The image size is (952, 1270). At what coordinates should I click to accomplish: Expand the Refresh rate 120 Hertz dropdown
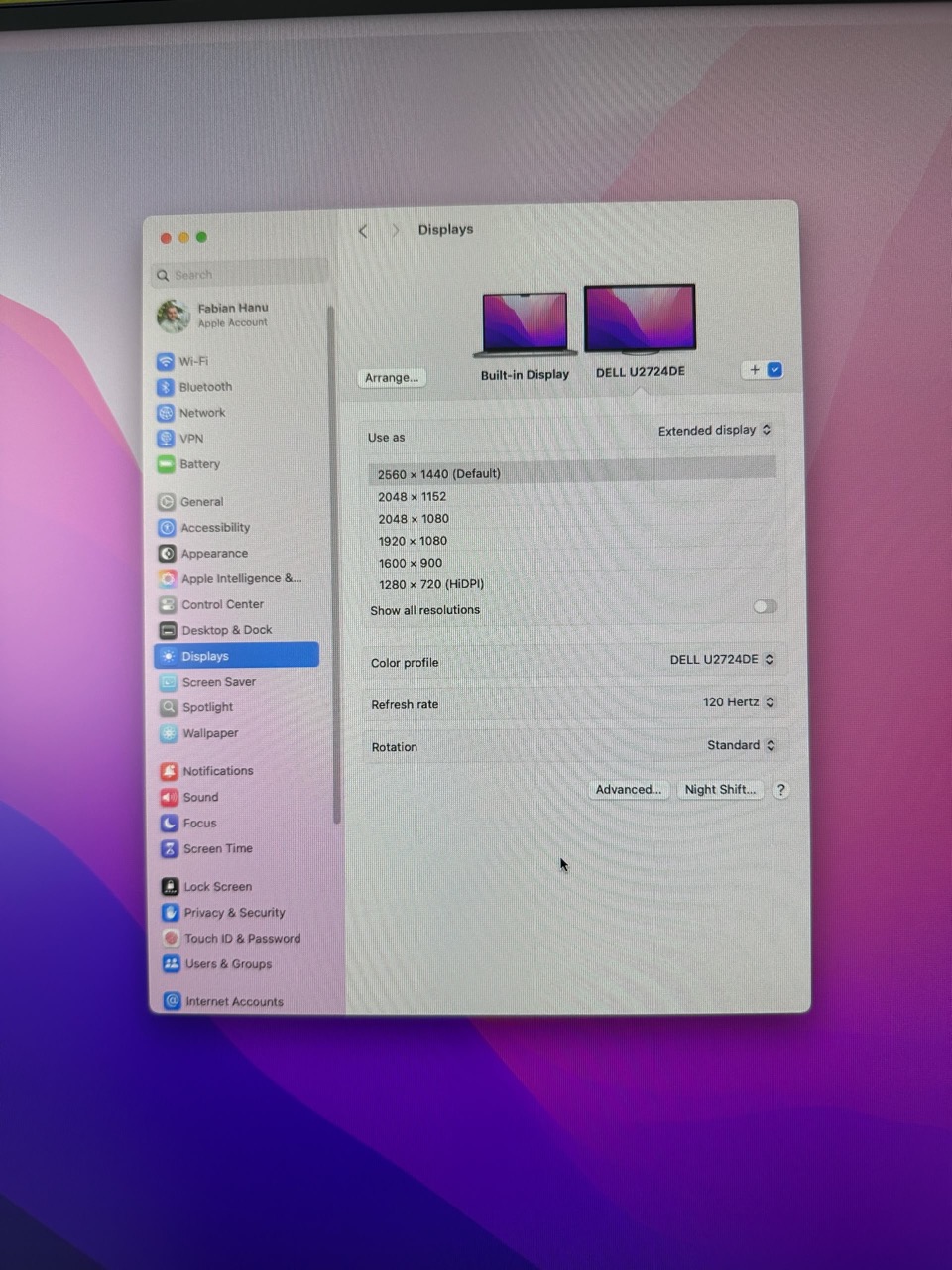click(739, 702)
